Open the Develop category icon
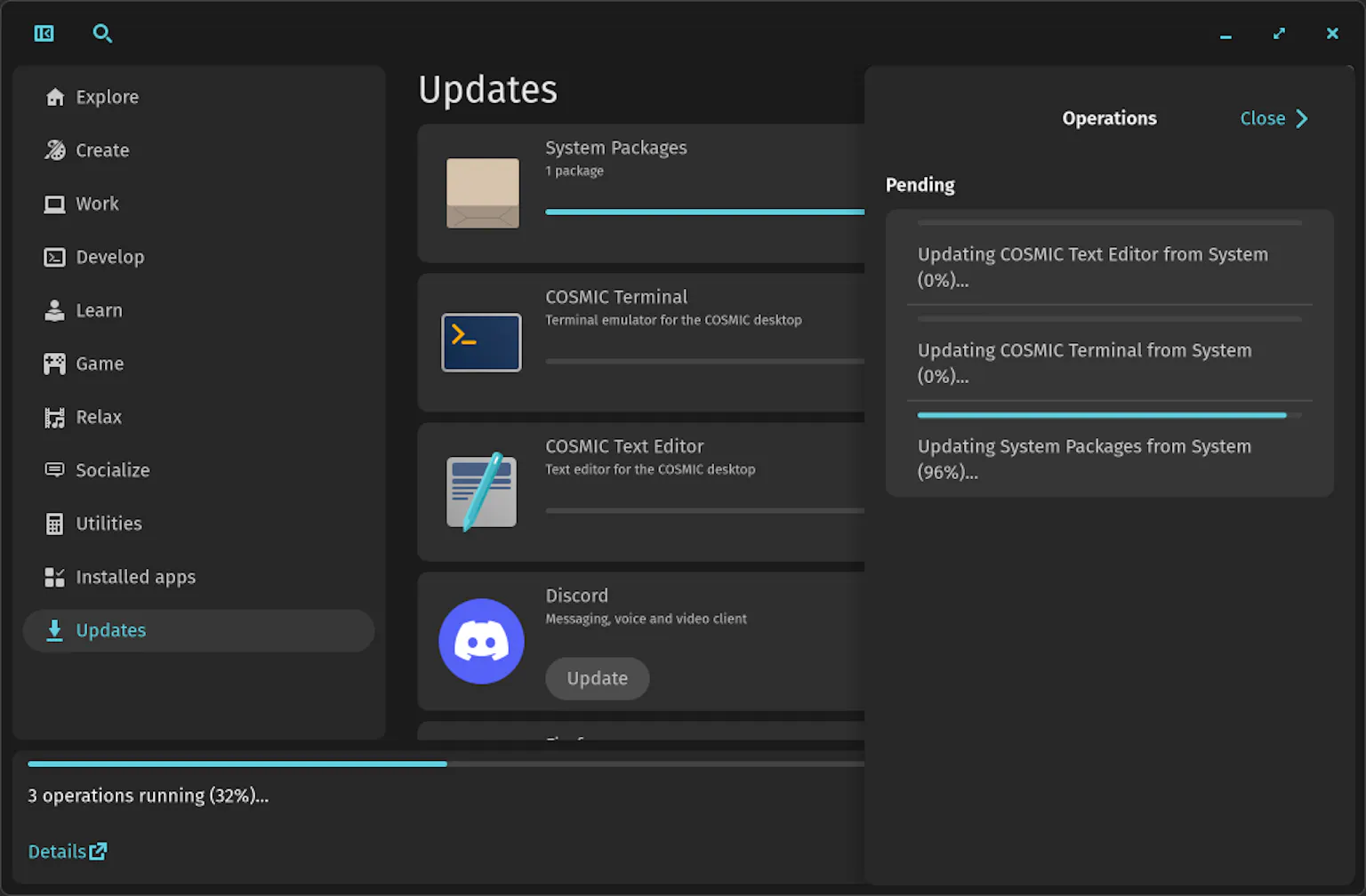The image size is (1366, 896). pos(54,257)
